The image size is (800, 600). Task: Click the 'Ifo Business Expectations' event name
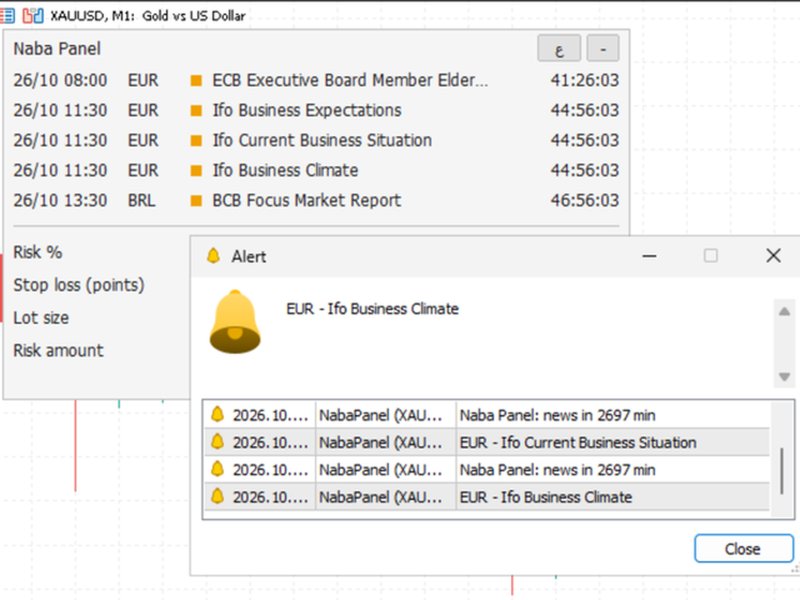pyautogui.click(x=307, y=111)
